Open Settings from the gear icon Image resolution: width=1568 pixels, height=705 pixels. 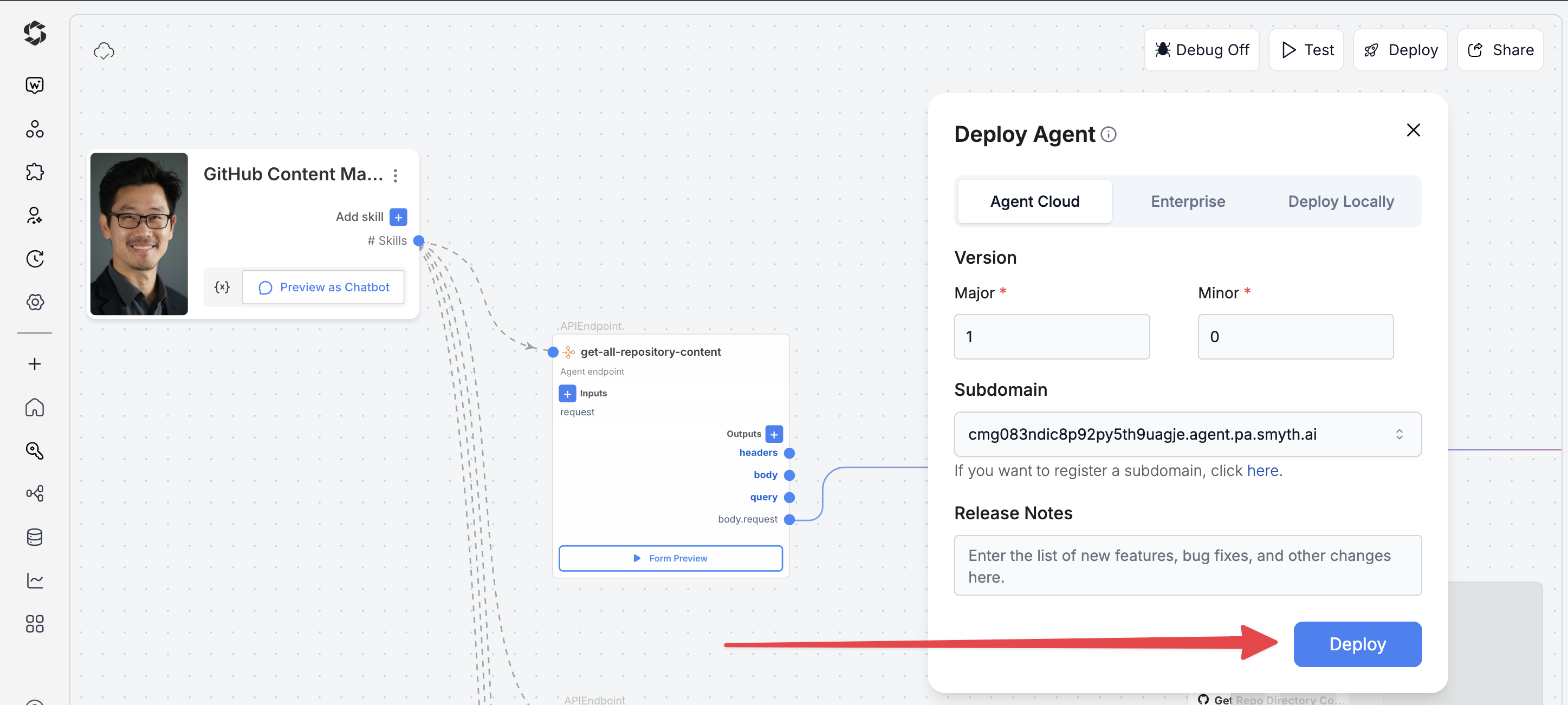pos(35,302)
